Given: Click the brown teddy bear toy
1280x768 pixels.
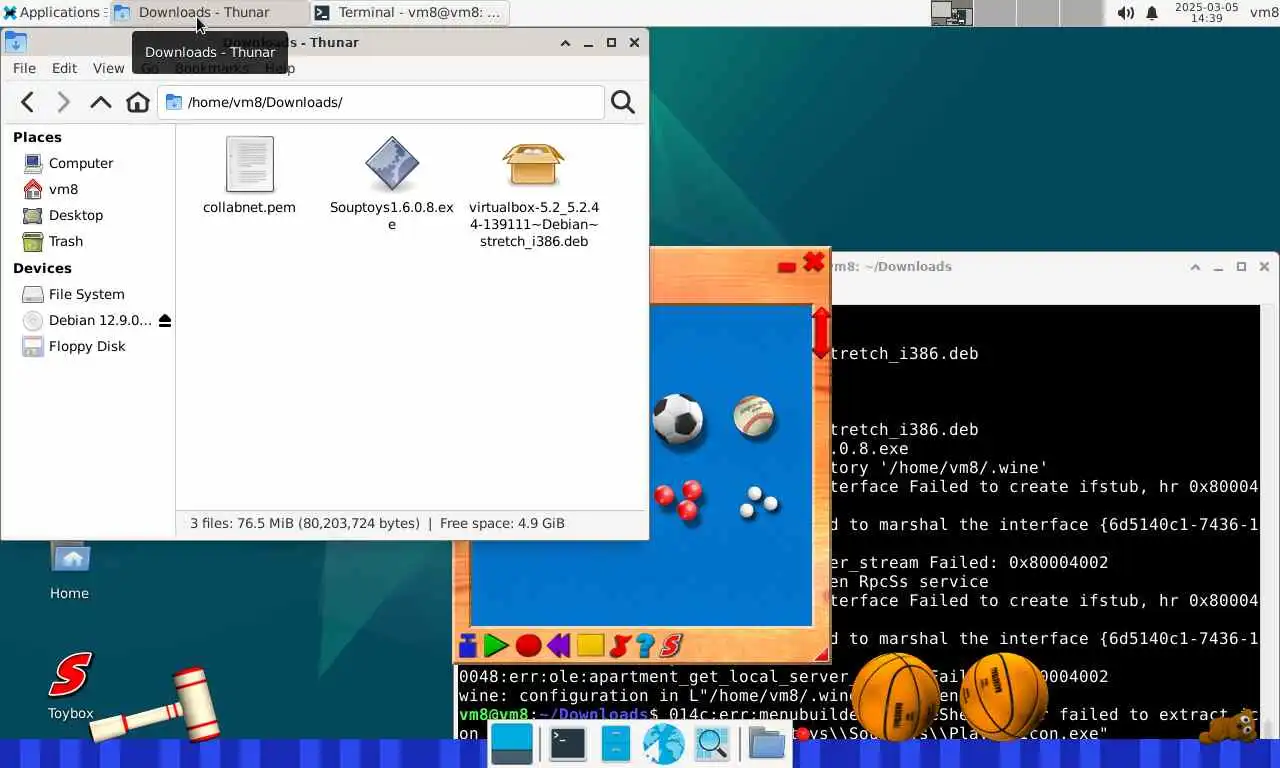Looking at the screenshot, I should 1230,726.
